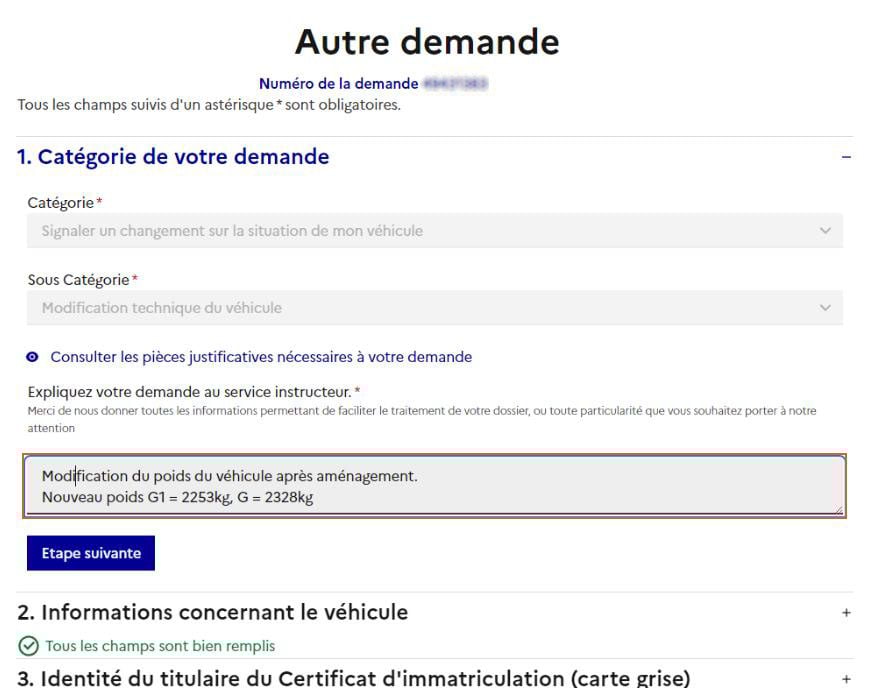Click the chevron arrow of Catégorie field
Viewport: 892px width, 688px height.
click(824, 231)
